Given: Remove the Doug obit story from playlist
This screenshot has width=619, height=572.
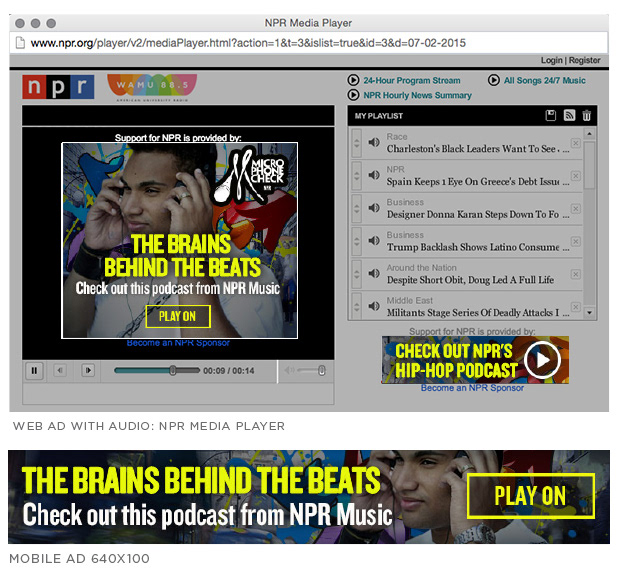Looking at the screenshot, I should [576, 274].
